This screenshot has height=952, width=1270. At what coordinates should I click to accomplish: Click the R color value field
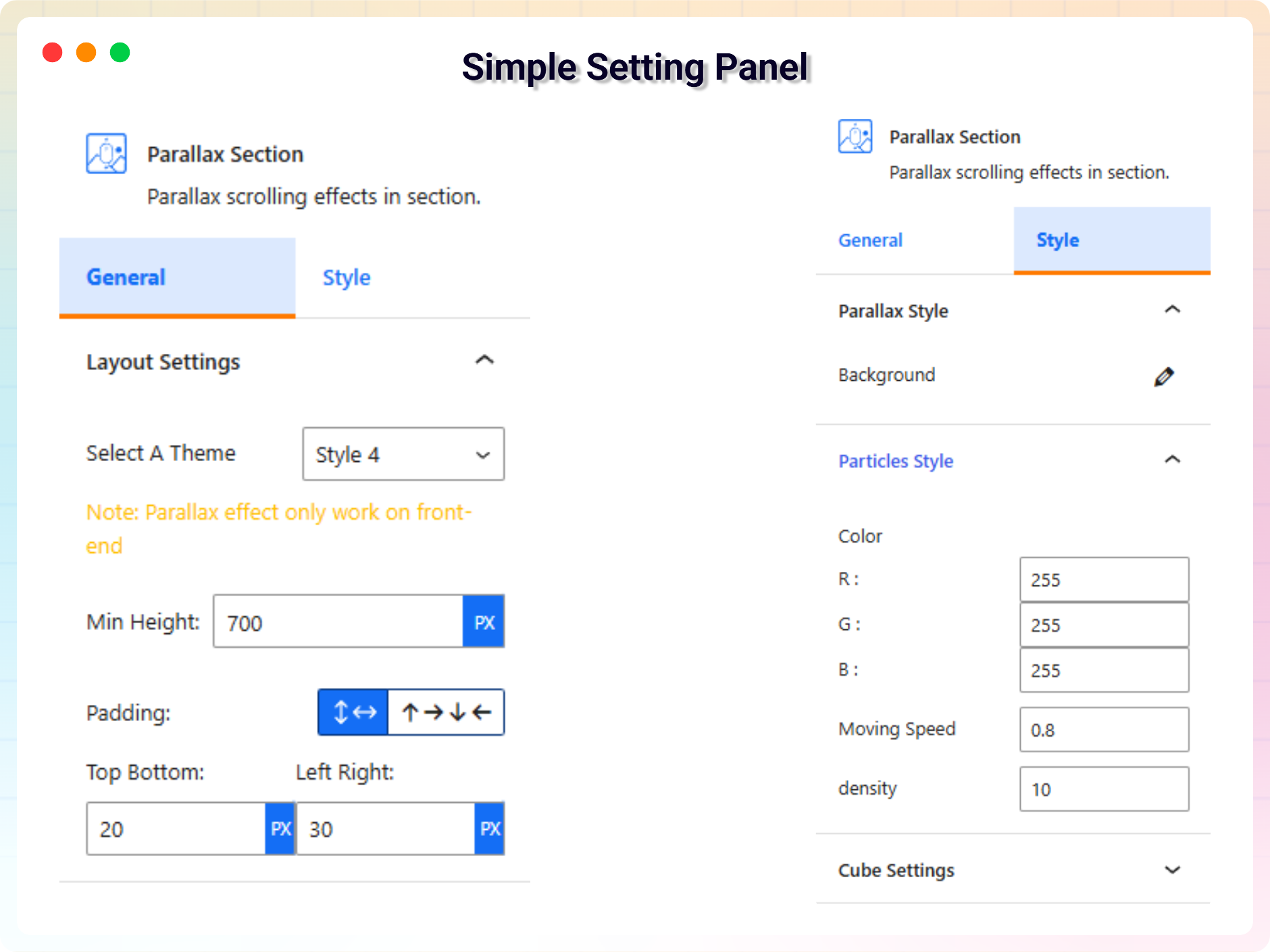click(x=1104, y=580)
